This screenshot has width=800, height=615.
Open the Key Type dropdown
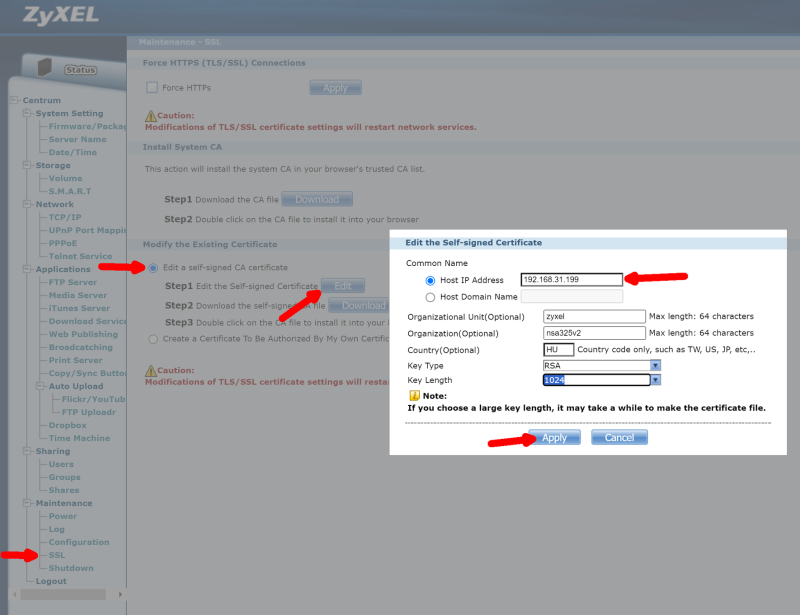[656, 365]
